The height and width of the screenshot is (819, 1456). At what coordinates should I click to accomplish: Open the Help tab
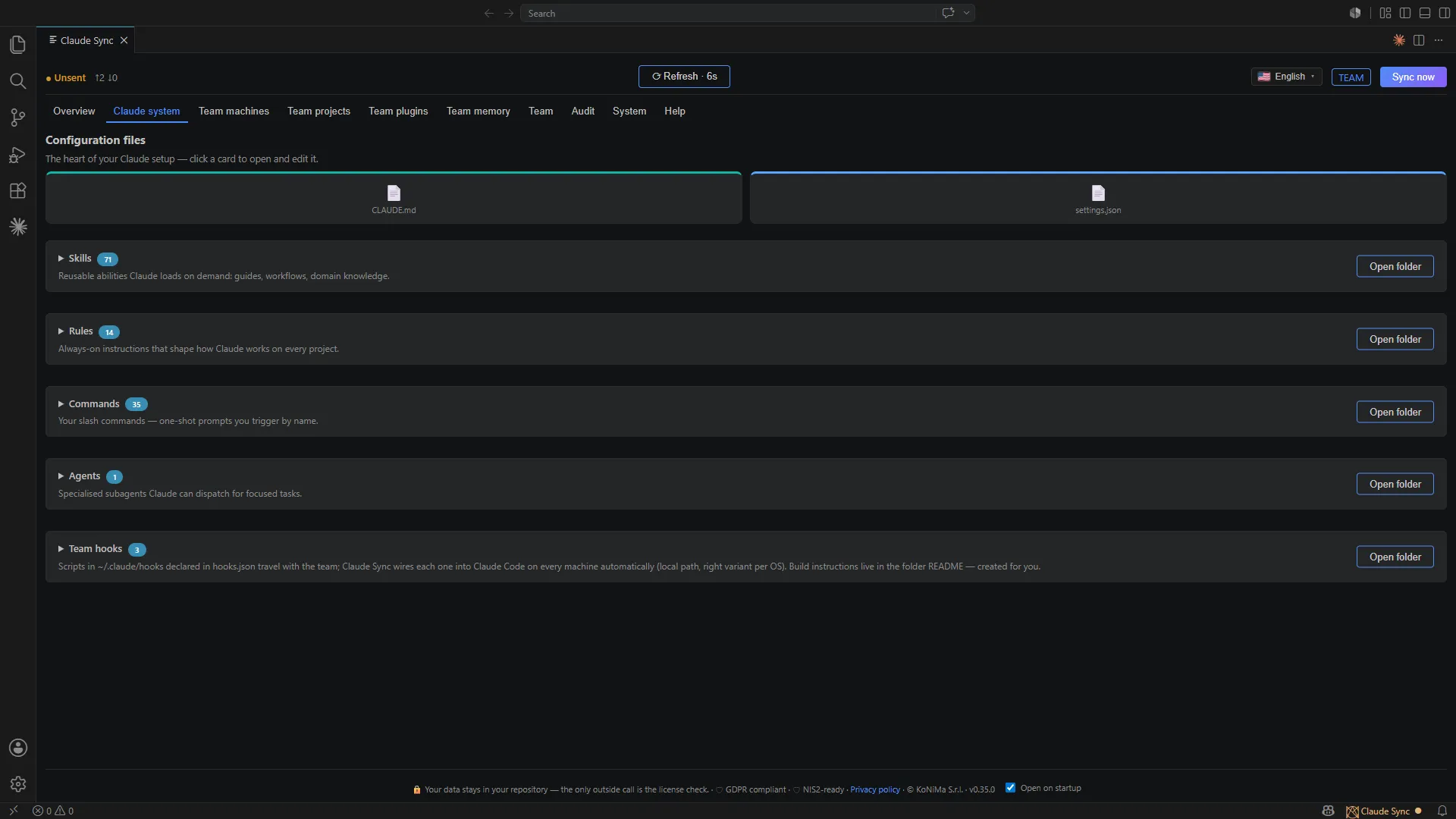tap(675, 111)
